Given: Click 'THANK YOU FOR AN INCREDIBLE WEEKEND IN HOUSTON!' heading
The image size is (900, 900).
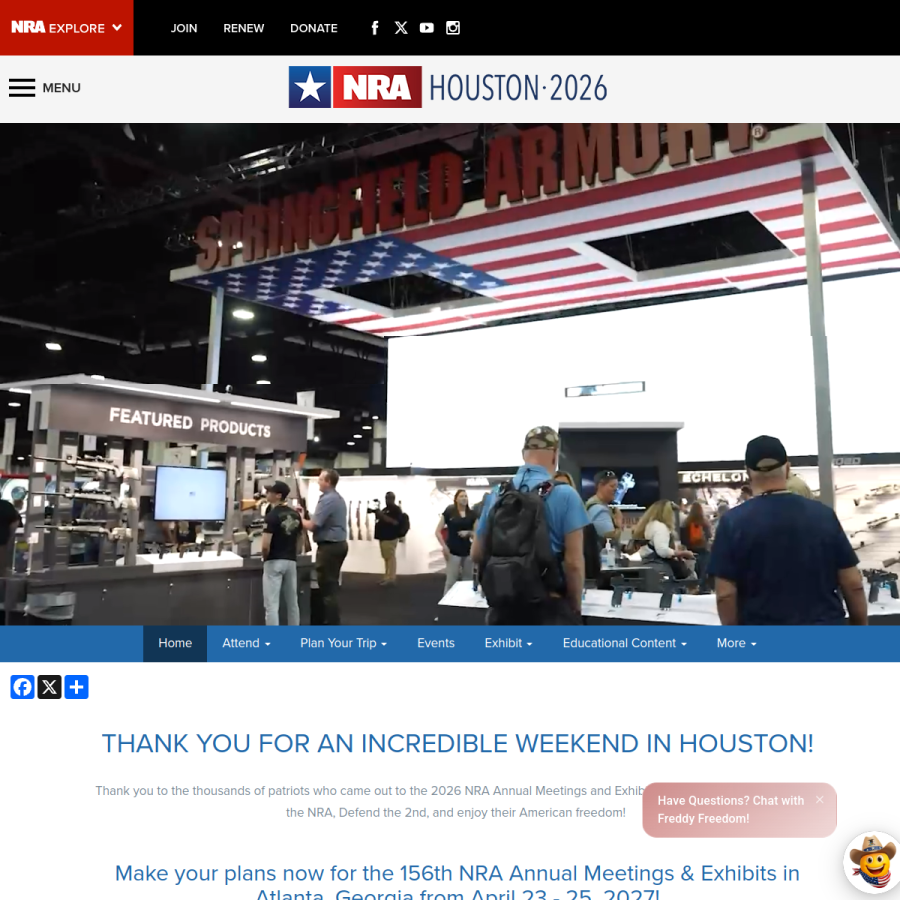Looking at the screenshot, I should coord(457,743).
